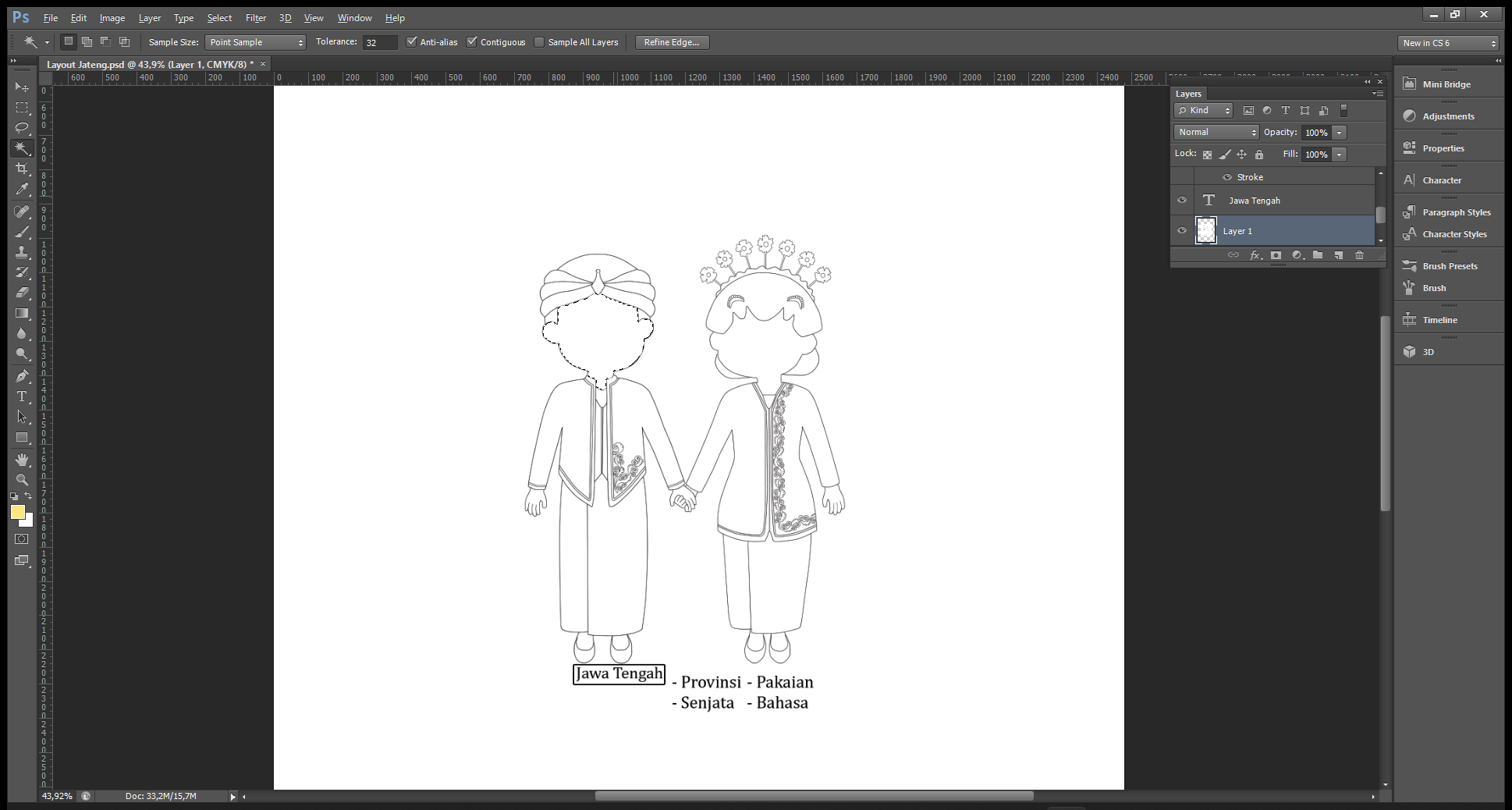Open the Normal blend mode dropdown
1512x810 pixels.
pos(1216,133)
